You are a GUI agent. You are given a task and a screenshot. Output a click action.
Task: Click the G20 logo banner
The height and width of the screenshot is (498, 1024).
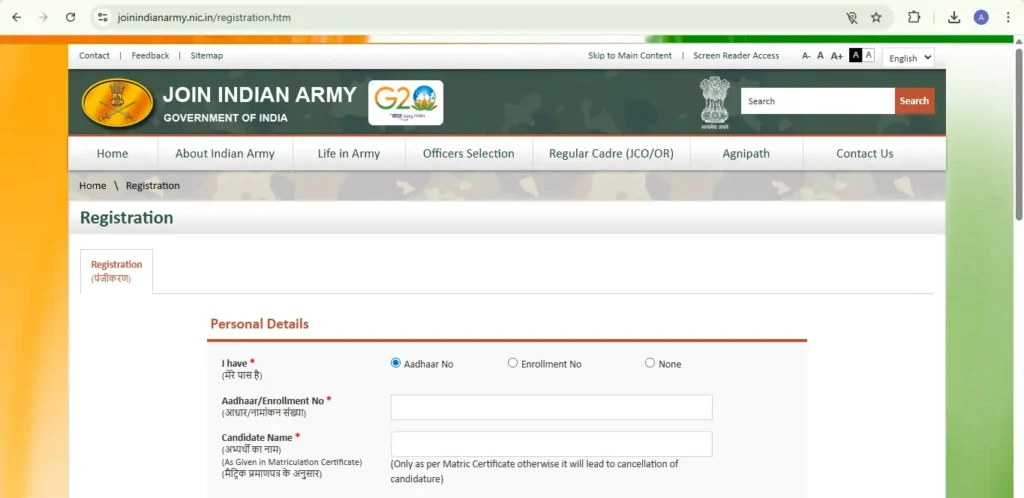click(x=405, y=102)
